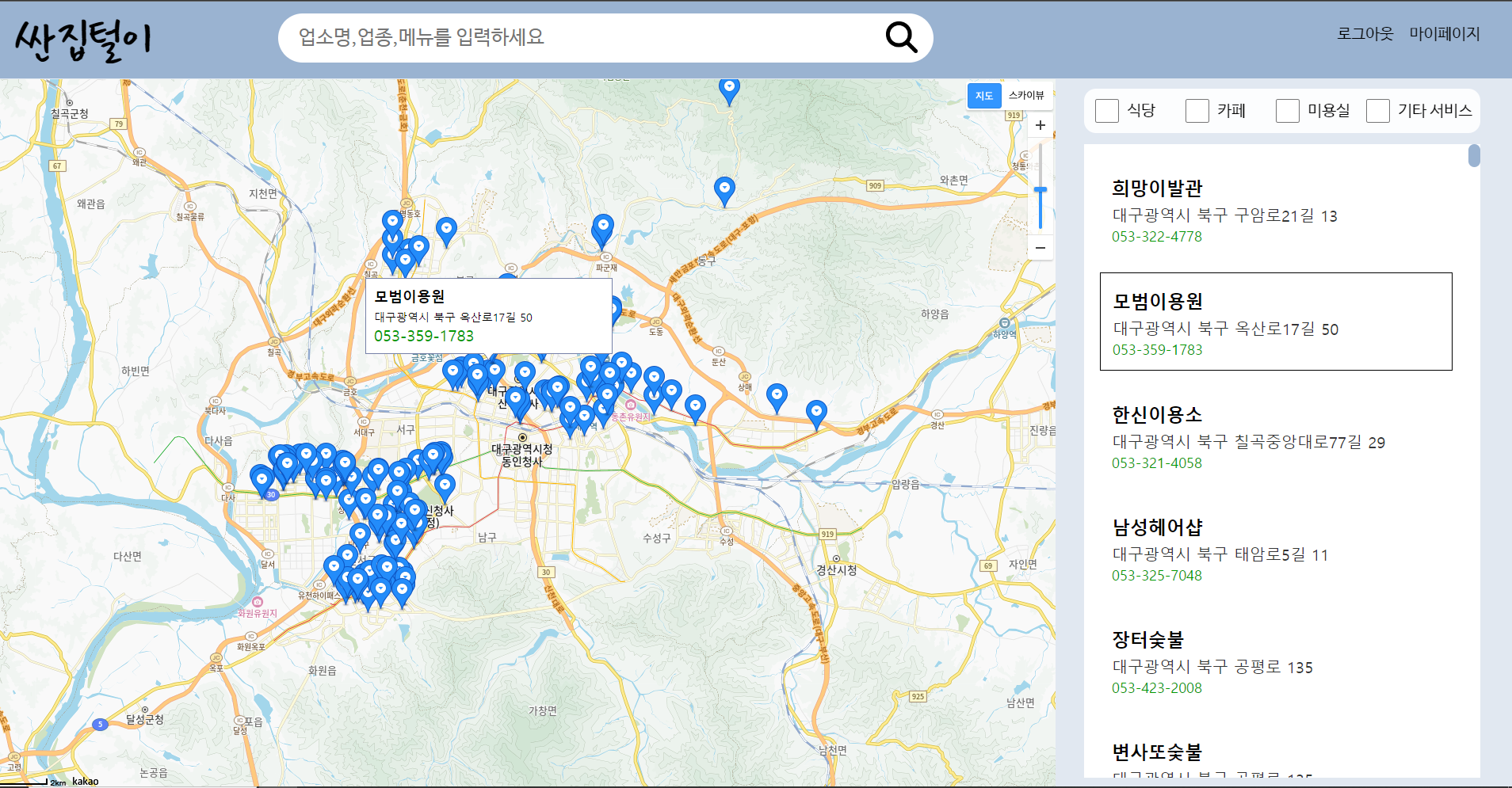Zoom in the map with plus button

pos(1040,125)
